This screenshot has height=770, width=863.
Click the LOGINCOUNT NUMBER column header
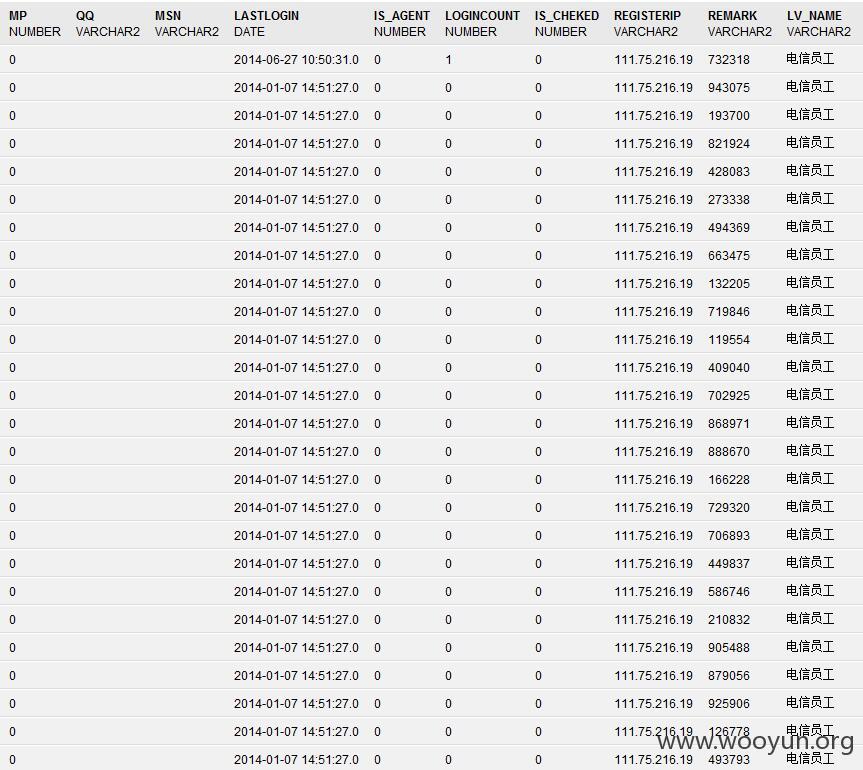(x=482, y=24)
